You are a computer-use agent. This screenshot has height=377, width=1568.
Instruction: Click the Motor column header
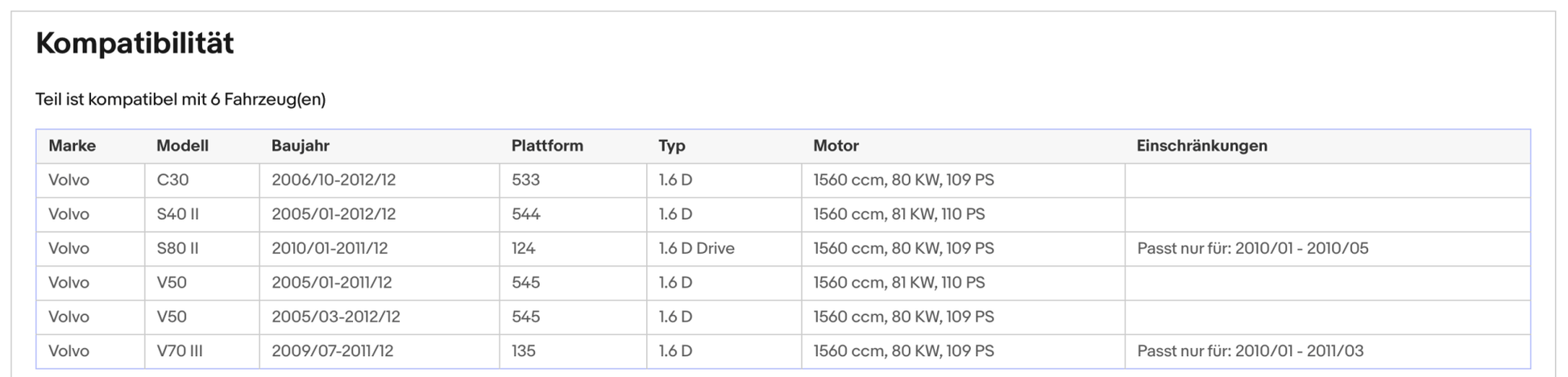pos(836,146)
